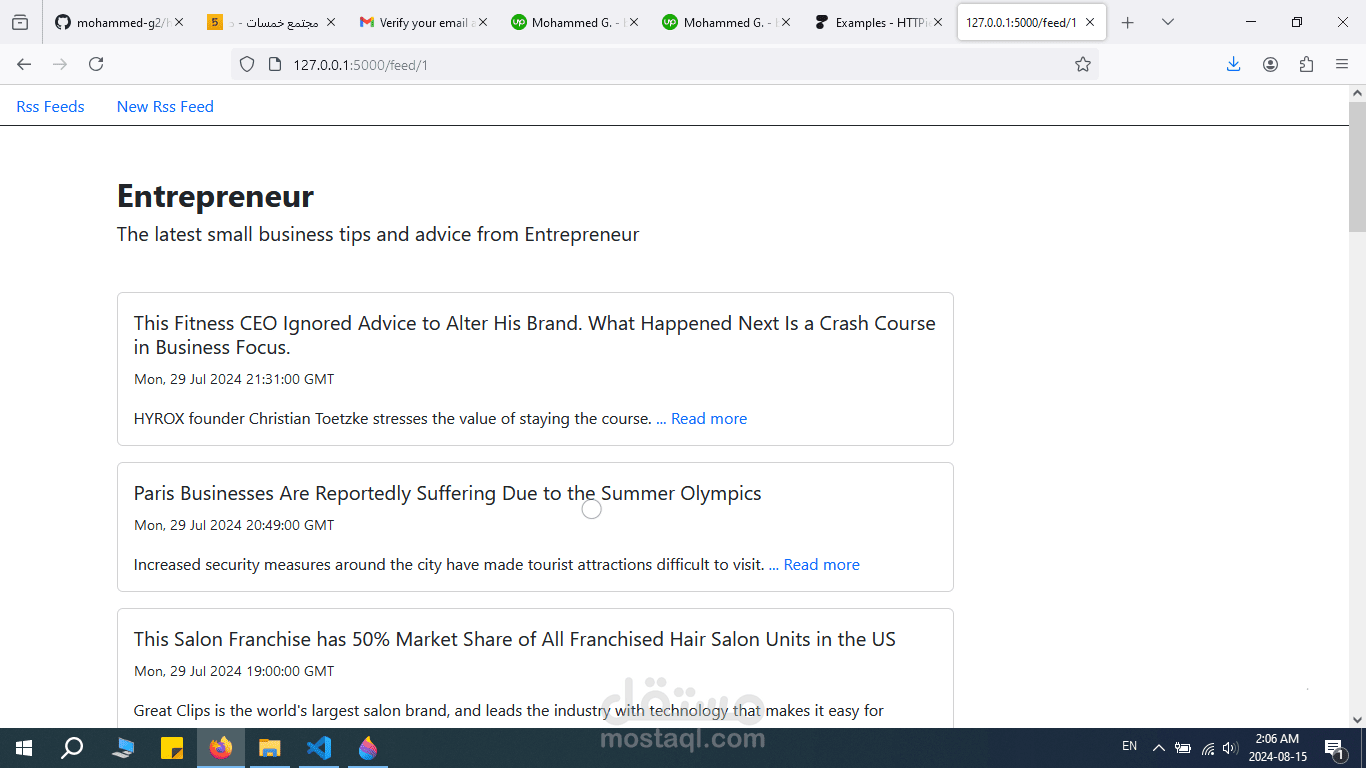Screen dimensions: 1366x768
Task: Open the Windows taskbar notifications flyout
Action: (1334, 747)
